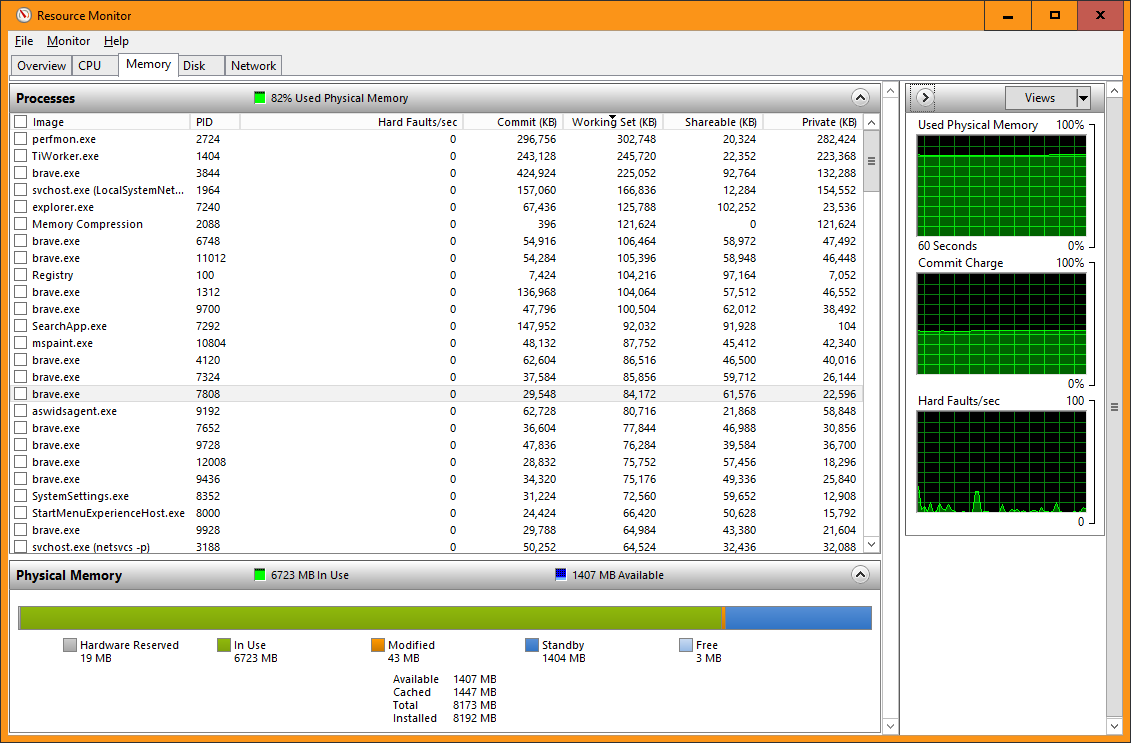Viewport: 1131px width, 743px height.
Task: Hide the graphs pane with arrow button
Action: (x=924, y=98)
